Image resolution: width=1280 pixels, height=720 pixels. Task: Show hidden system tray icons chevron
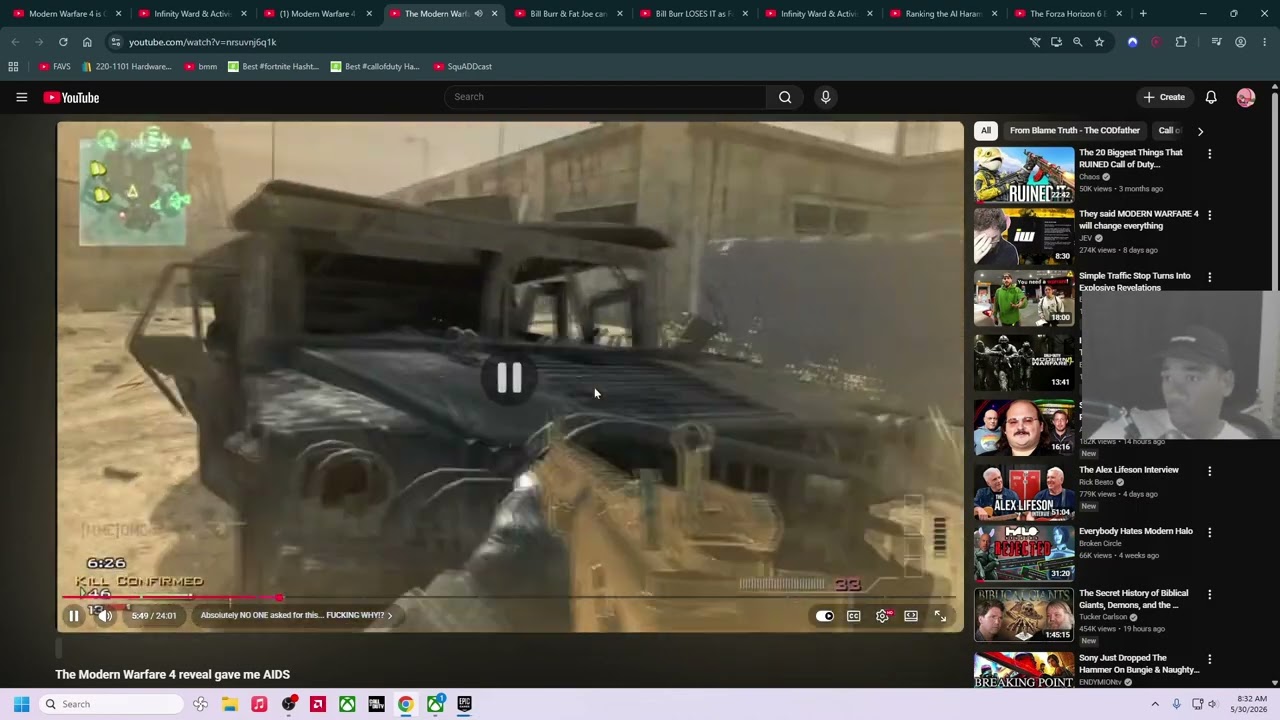point(1155,704)
